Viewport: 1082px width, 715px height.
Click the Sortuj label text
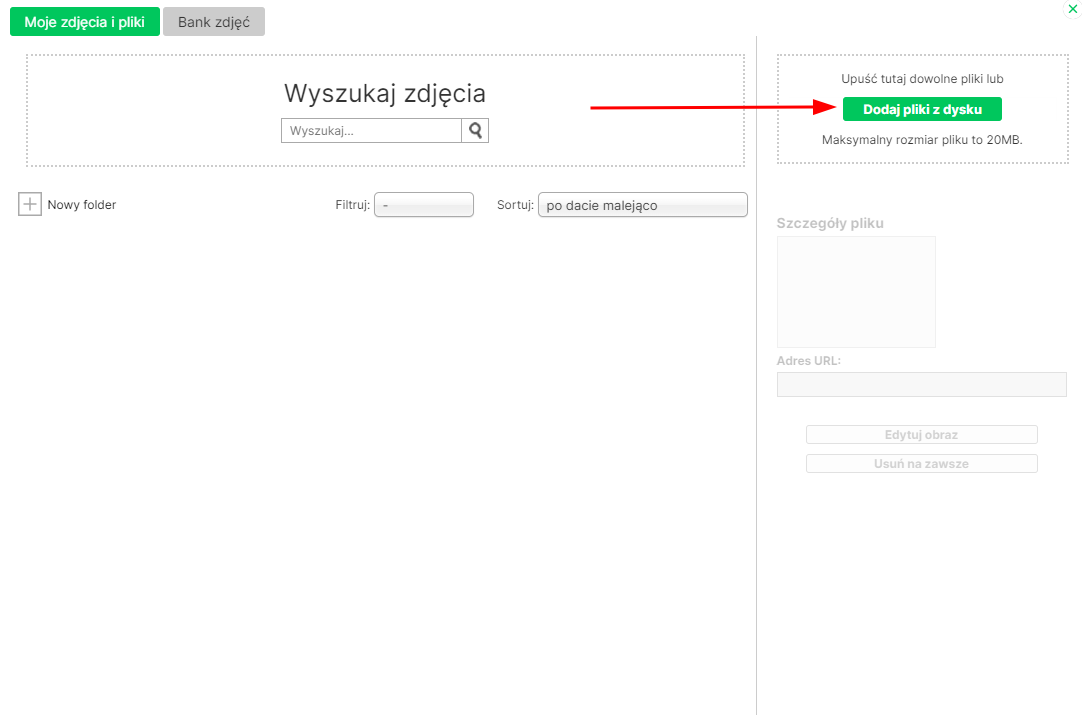[x=514, y=205]
